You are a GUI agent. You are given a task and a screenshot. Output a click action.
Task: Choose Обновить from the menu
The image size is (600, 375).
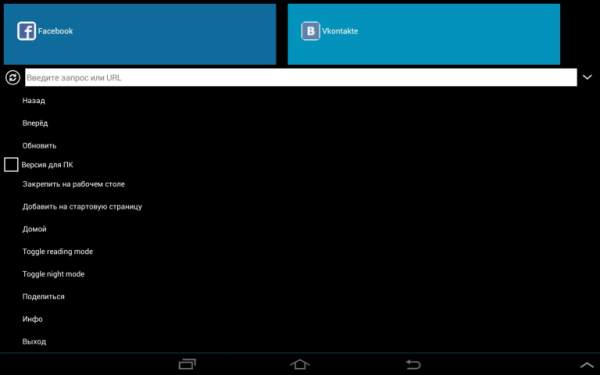[x=39, y=146]
